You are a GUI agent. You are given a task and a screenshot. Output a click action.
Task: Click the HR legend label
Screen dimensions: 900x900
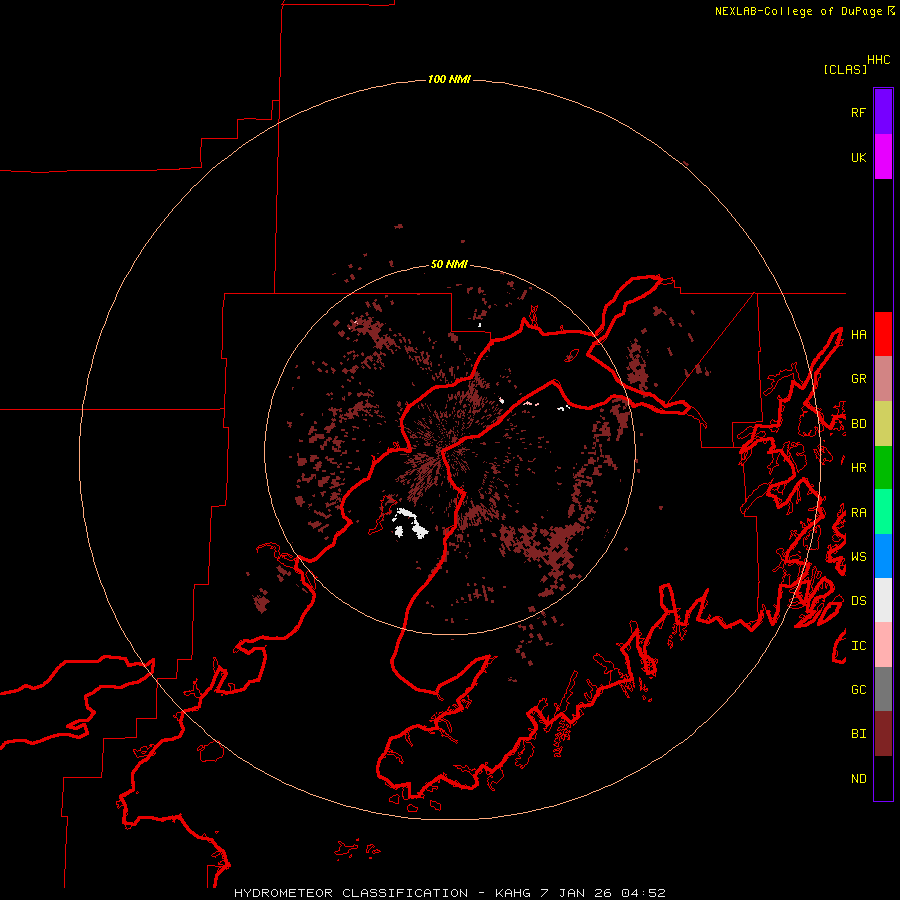pos(858,468)
